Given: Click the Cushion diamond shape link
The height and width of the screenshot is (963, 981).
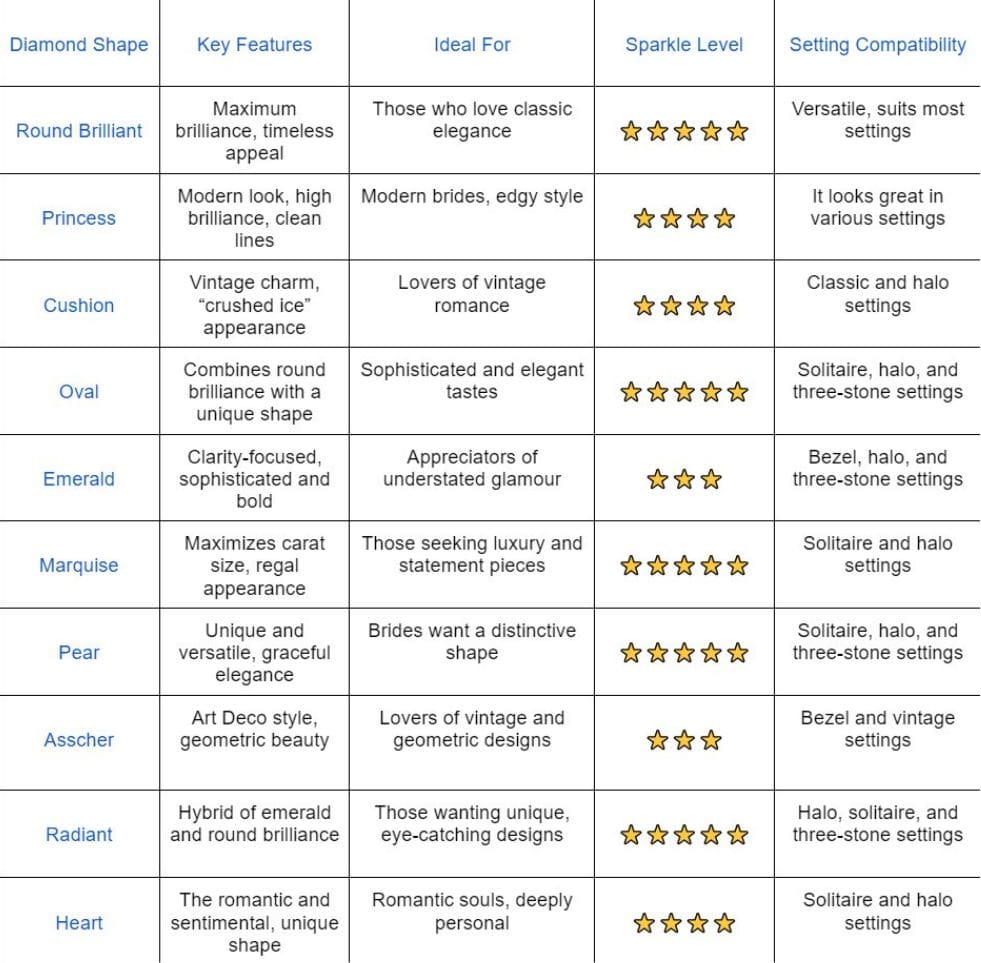Looking at the screenshot, I should click(x=79, y=305).
